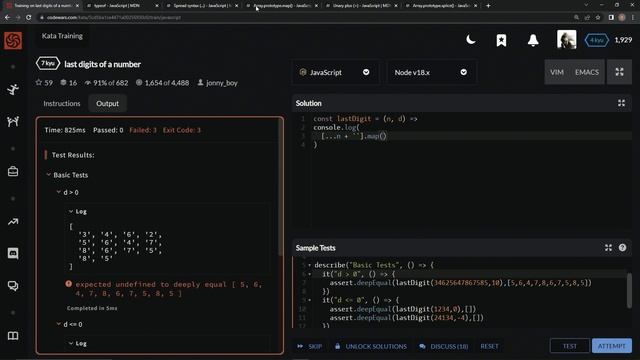The height and width of the screenshot is (360, 640).
Task: Go back in browser
Action: pyautogui.click(x=7, y=18)
